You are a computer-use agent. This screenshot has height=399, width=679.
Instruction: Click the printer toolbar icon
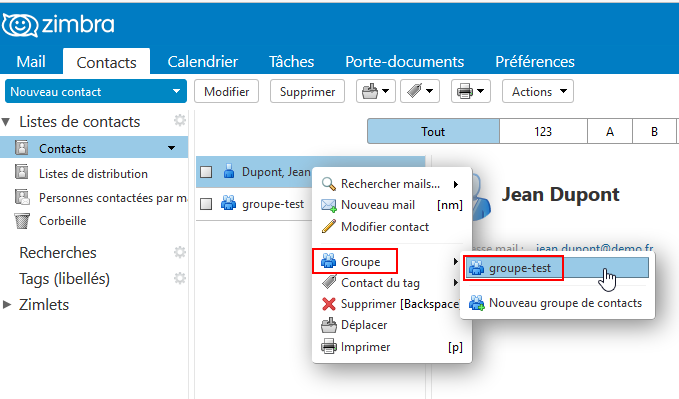click(465, 91)
